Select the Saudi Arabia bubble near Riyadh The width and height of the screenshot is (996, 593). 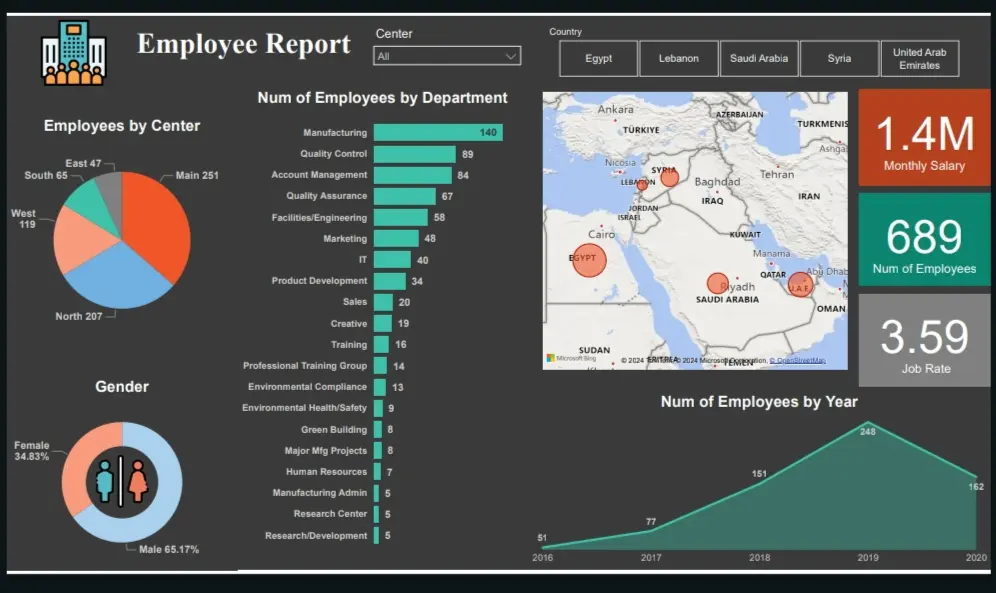click(x=718, y=283)
